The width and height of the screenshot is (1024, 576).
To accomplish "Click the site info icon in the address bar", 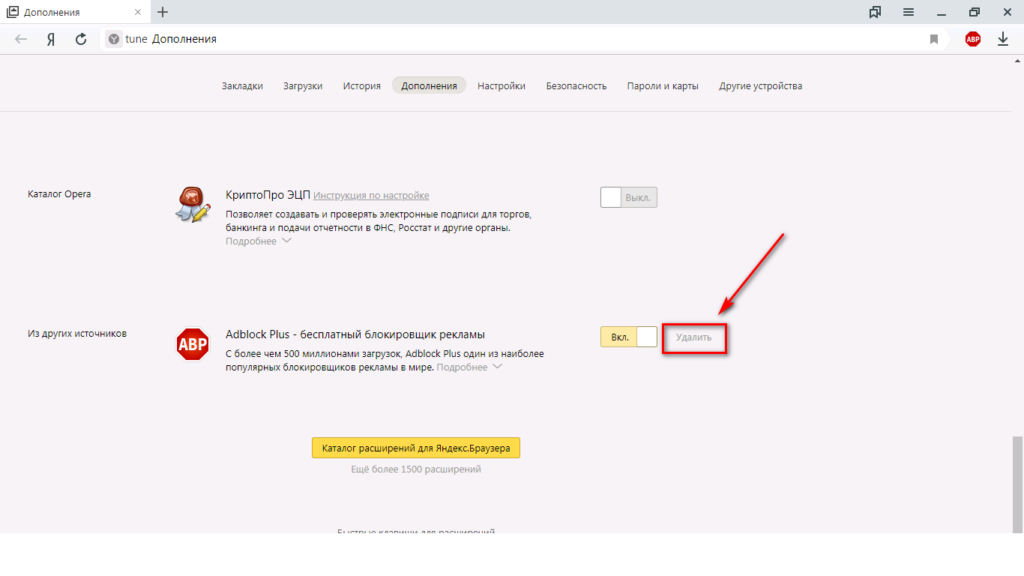I will point(114,39).
